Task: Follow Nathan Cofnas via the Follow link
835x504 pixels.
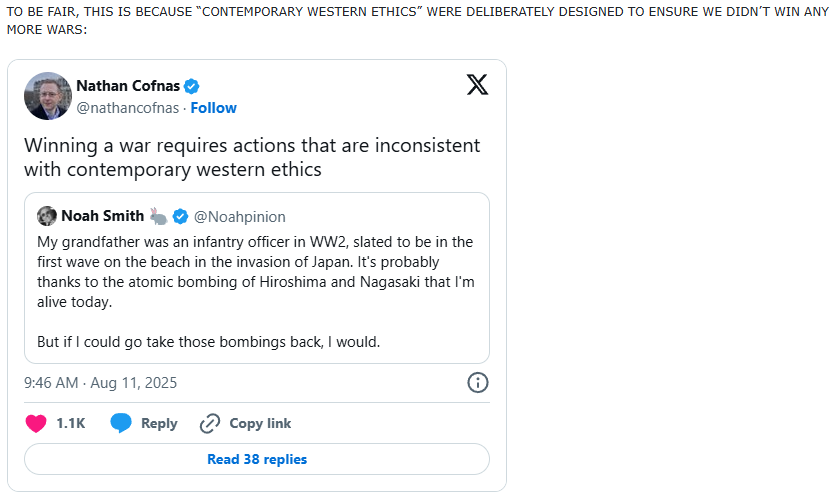Action: pyautogui.click(x=214, y=108)
